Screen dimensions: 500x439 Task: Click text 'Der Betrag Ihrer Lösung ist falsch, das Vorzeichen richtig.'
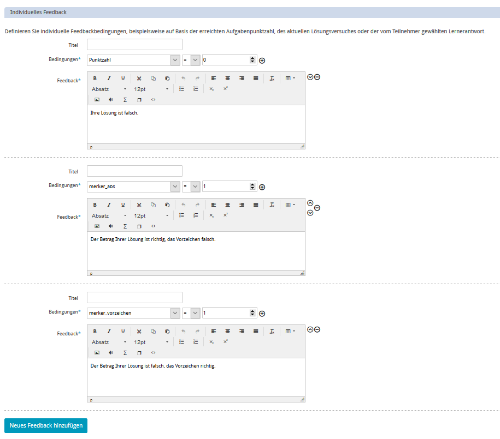click(x=153, y=366)
